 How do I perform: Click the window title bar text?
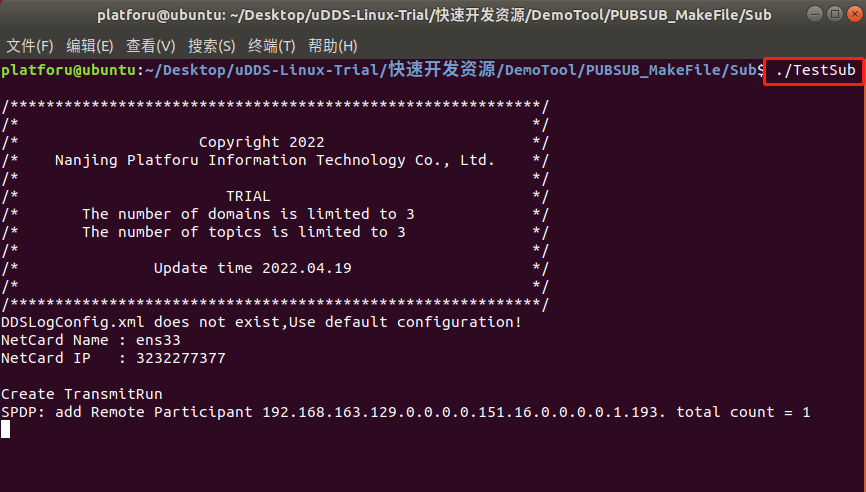(434, 15)
